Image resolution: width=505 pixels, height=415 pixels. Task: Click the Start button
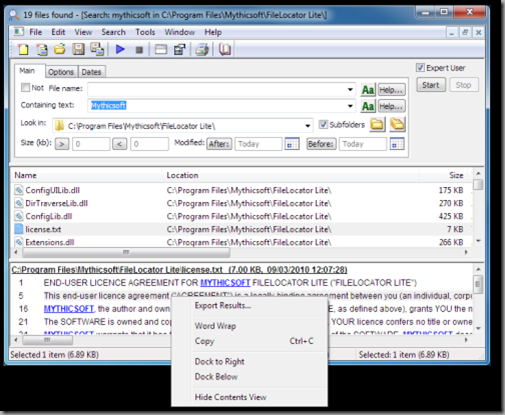(x=431, y=85)
